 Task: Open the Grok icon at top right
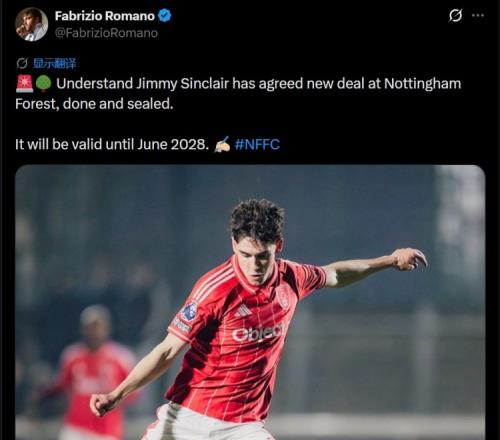[455, 15]
